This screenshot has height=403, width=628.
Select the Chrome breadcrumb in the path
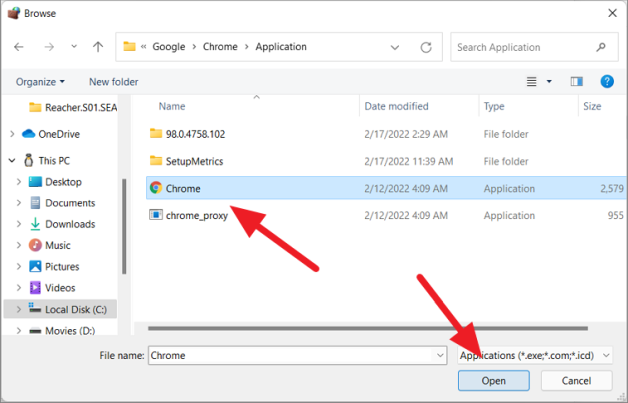pyautogui.click(x=220, y=46)
